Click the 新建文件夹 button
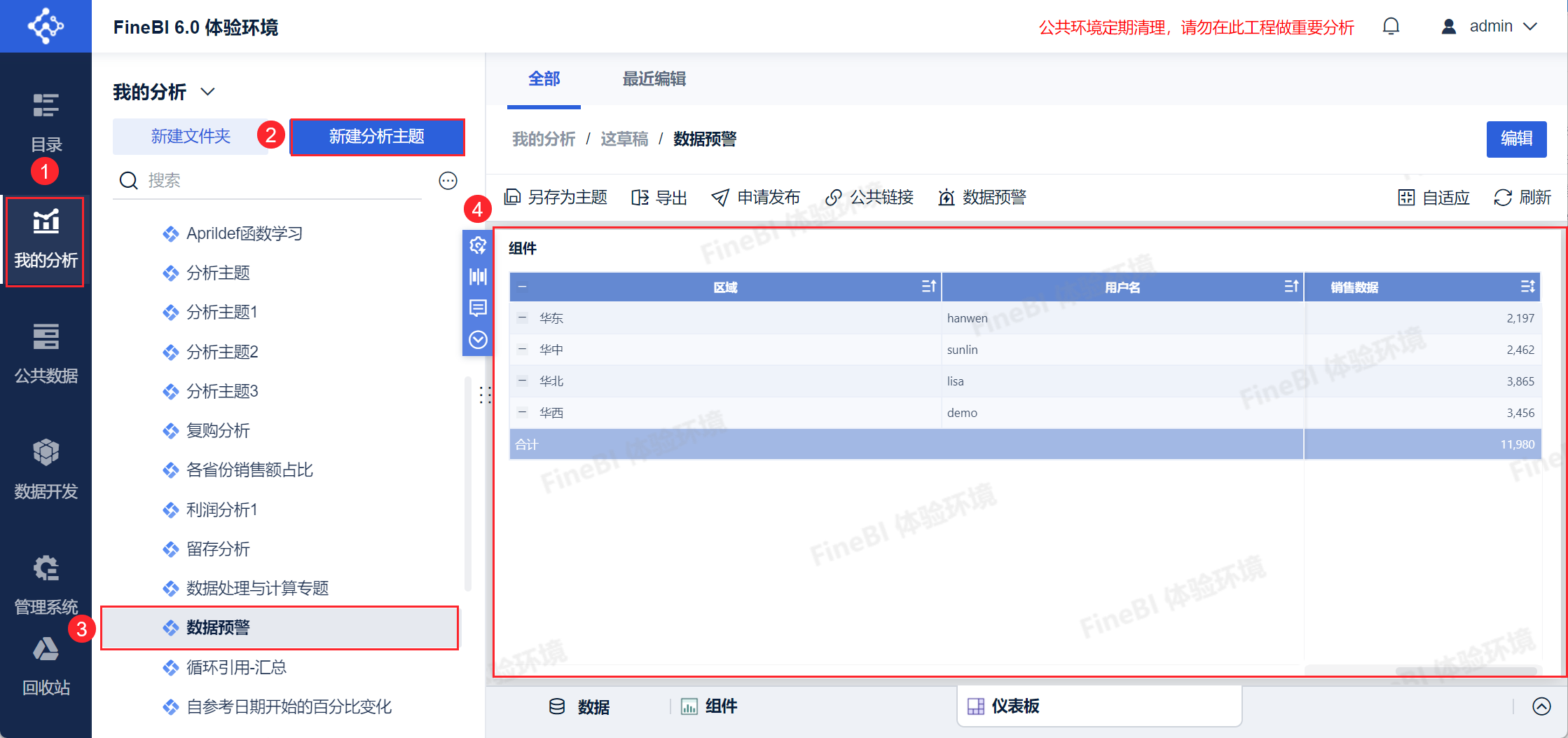 (x=191, y=137)
